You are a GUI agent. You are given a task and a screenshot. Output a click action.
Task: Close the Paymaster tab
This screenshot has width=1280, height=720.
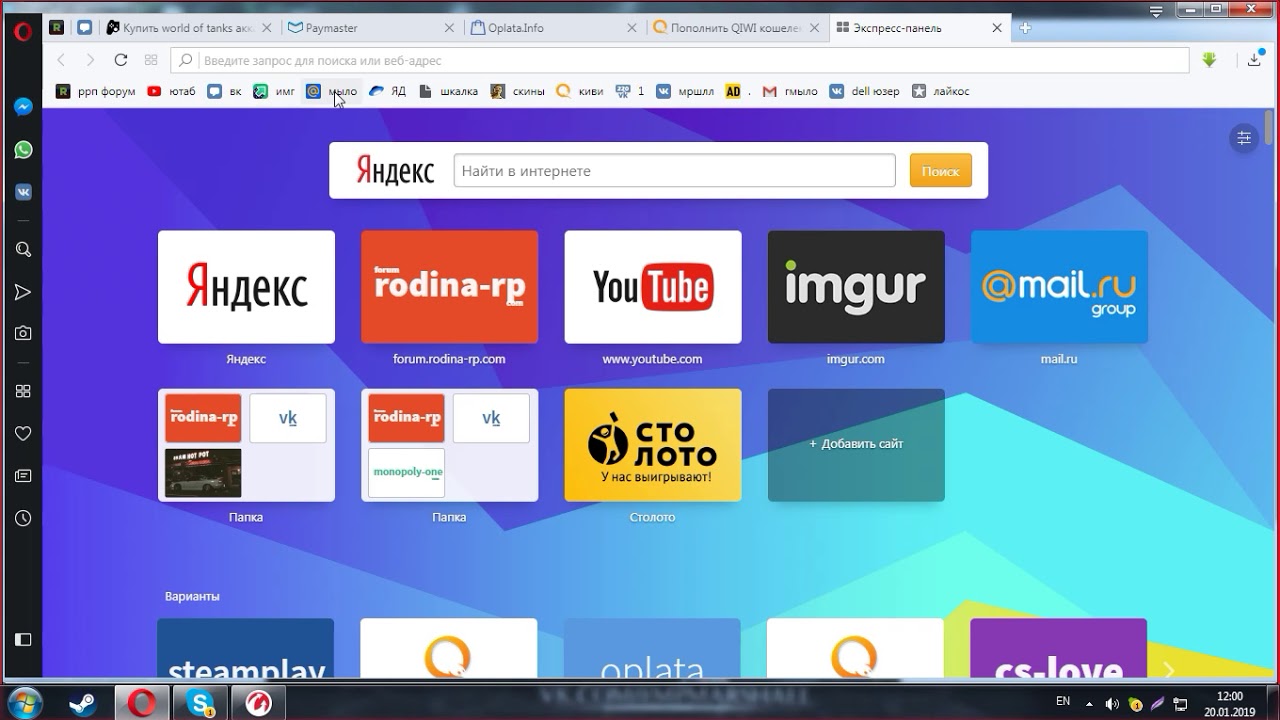point(449,28)
